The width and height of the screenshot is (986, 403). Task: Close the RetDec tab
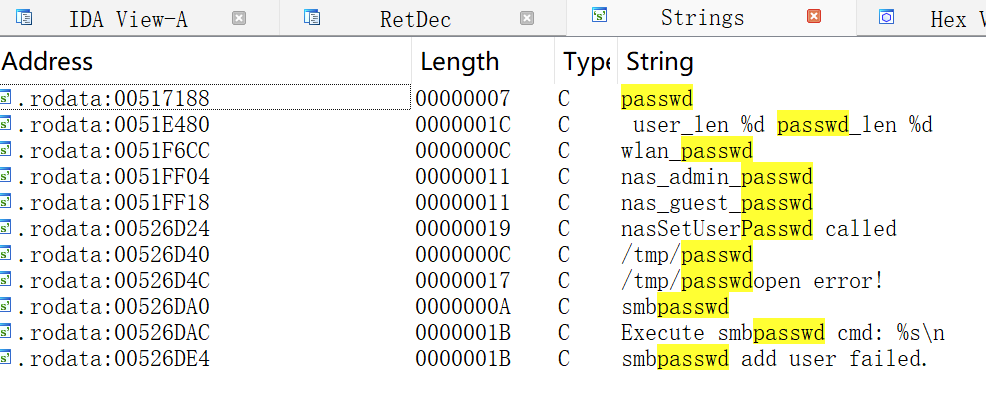[x=527, y=18]
